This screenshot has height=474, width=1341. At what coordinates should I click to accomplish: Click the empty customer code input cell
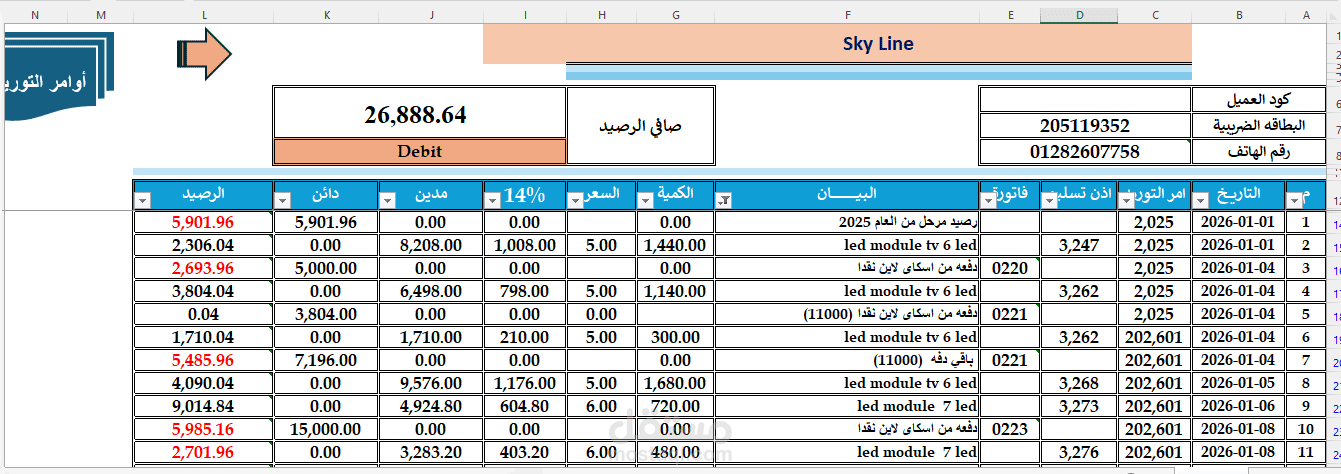(x=1085, y=100)
